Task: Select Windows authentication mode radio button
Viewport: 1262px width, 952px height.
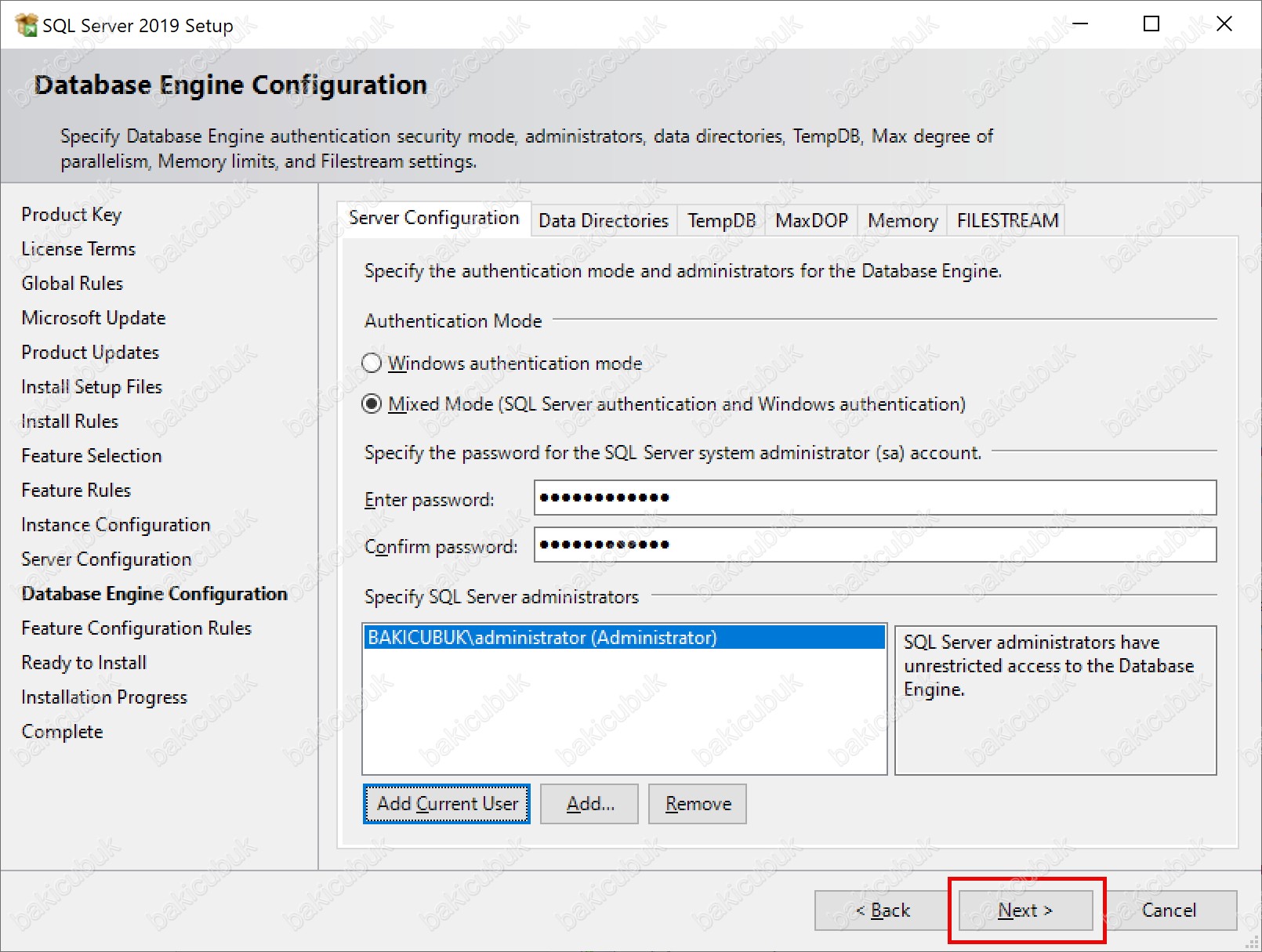Action: [x=372, y=364]
